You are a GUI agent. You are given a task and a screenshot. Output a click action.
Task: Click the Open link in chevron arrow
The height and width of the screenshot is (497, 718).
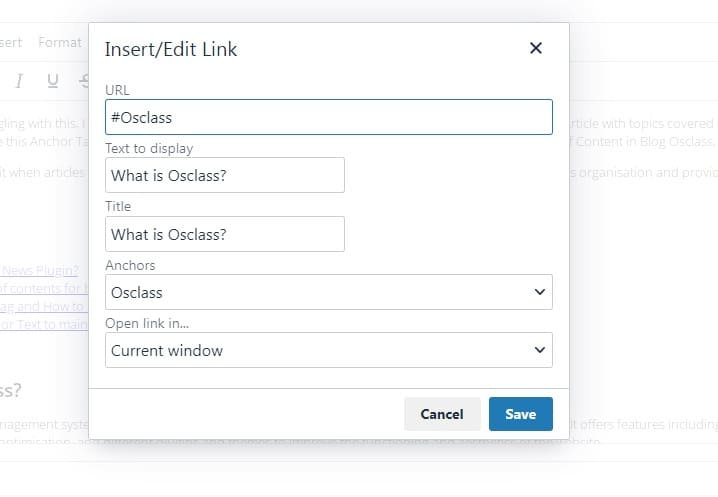(540, 350)
